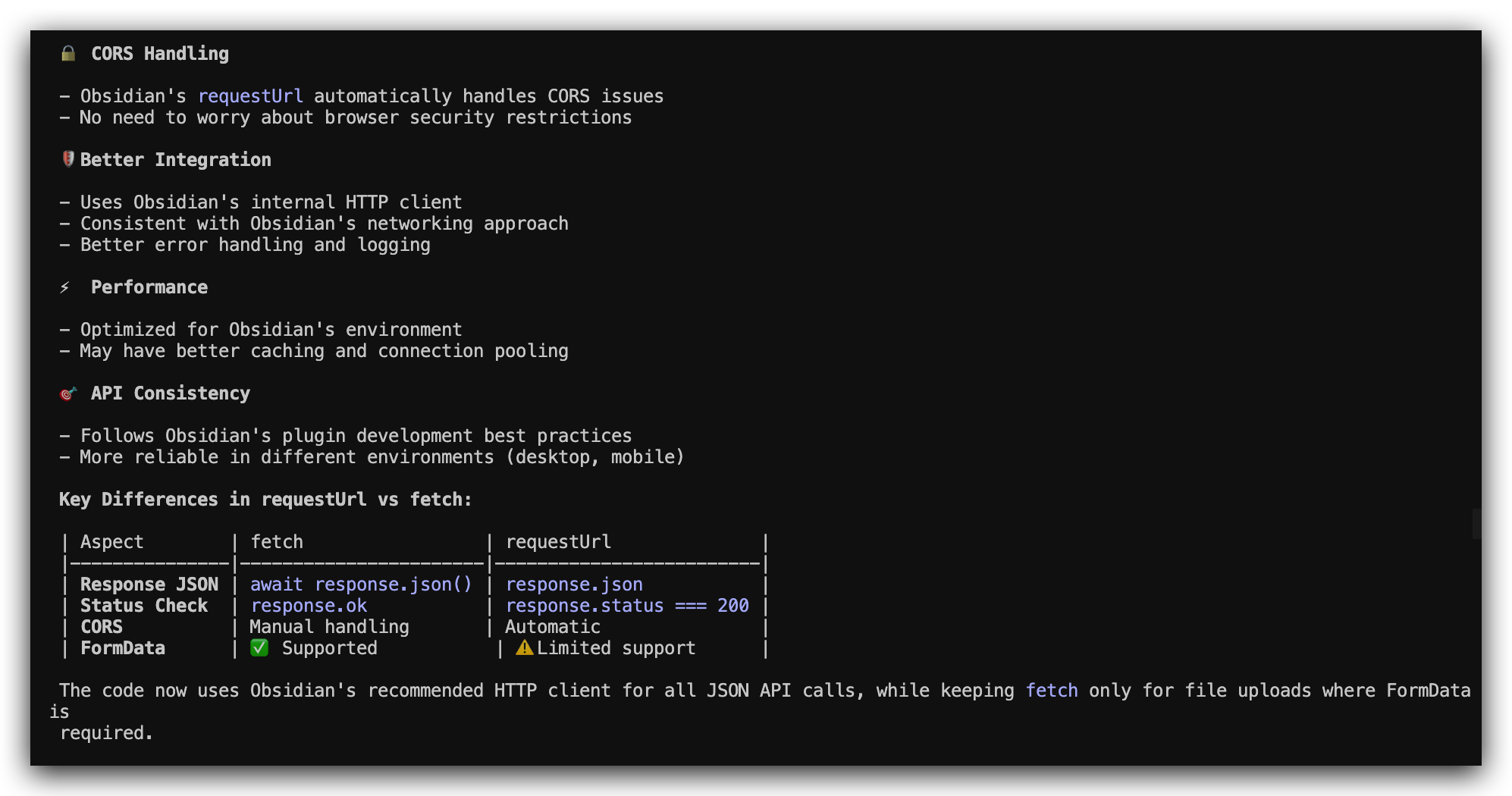Click 'Uses Obsidian's internal HTTP client' line
The height and width of the screenshot is (796, 1512).
[x=271, y=202]
